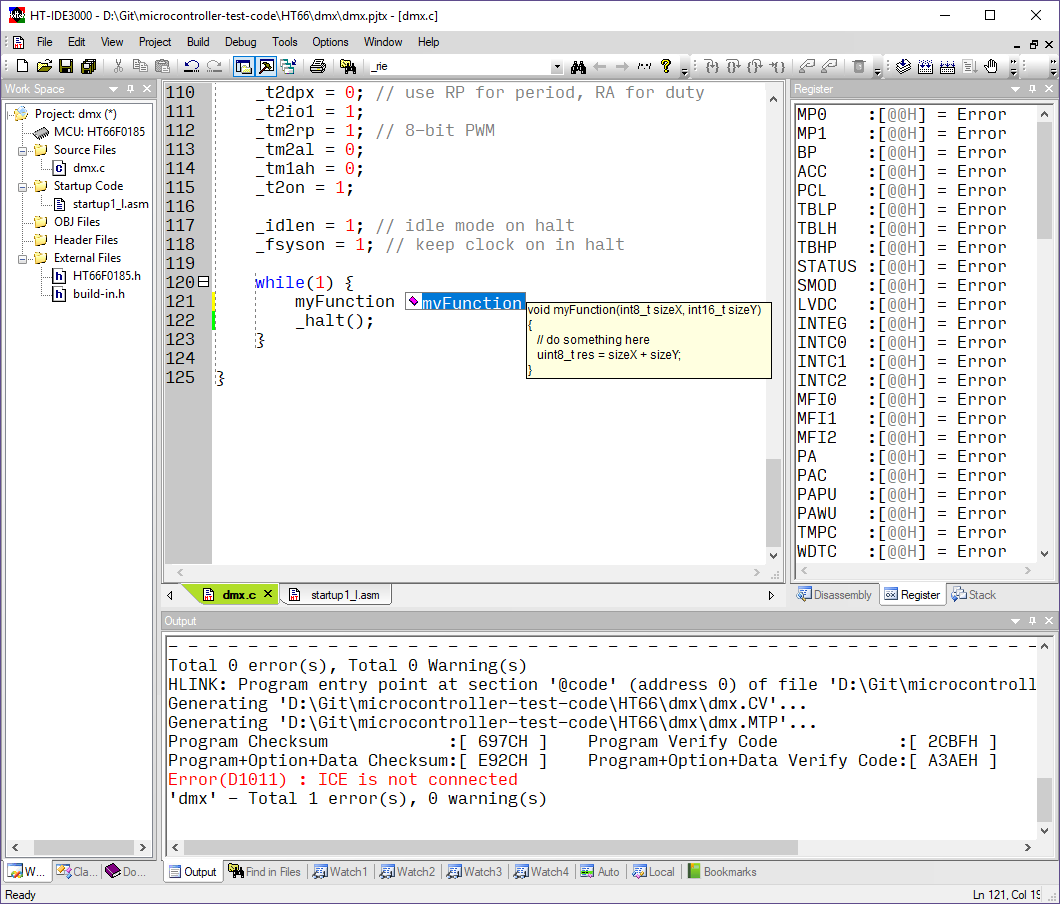The image size is (1060, 904).
Task: Select myFunction in the autocomplete list
Action: tap(471, 303)
